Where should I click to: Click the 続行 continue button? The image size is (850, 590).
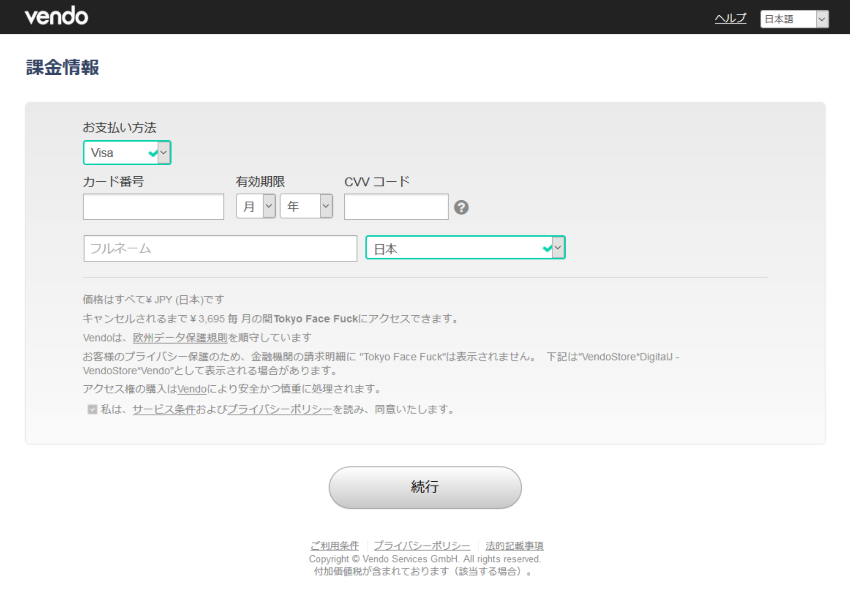(x=425, y=488)
